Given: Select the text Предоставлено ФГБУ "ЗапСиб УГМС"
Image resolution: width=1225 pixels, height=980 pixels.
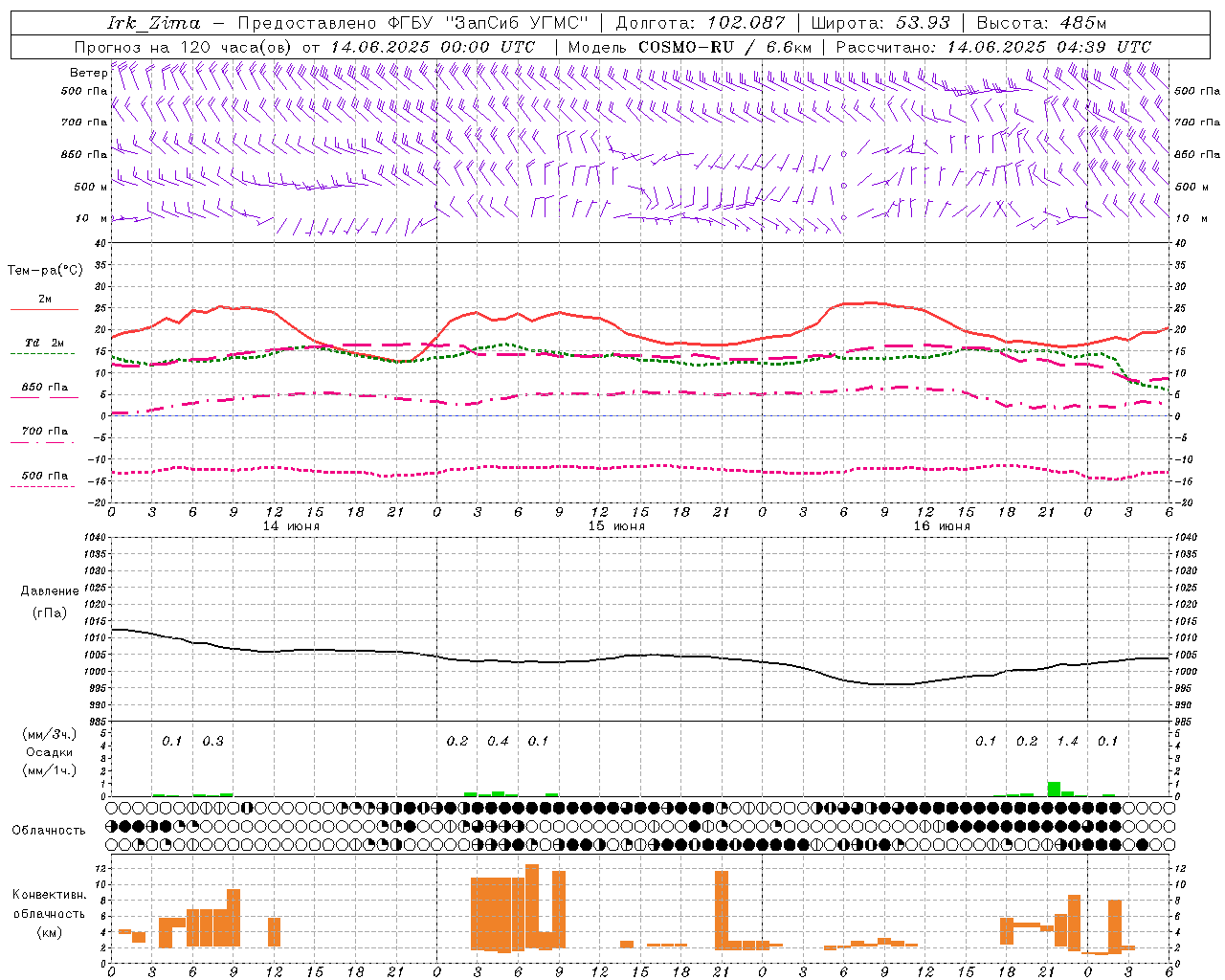Looking at the screenshot, I should click(412, 23).
